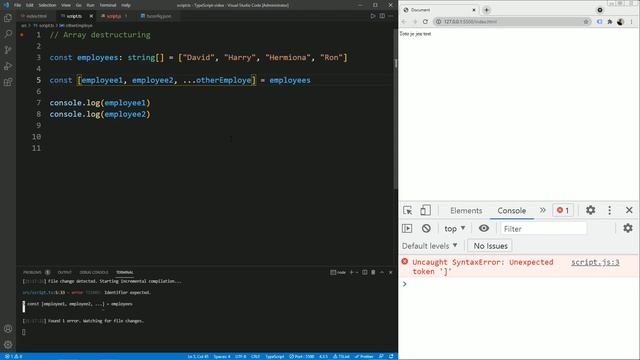
Task: Open Chrome profile avatar
Action: pos(620,22)
